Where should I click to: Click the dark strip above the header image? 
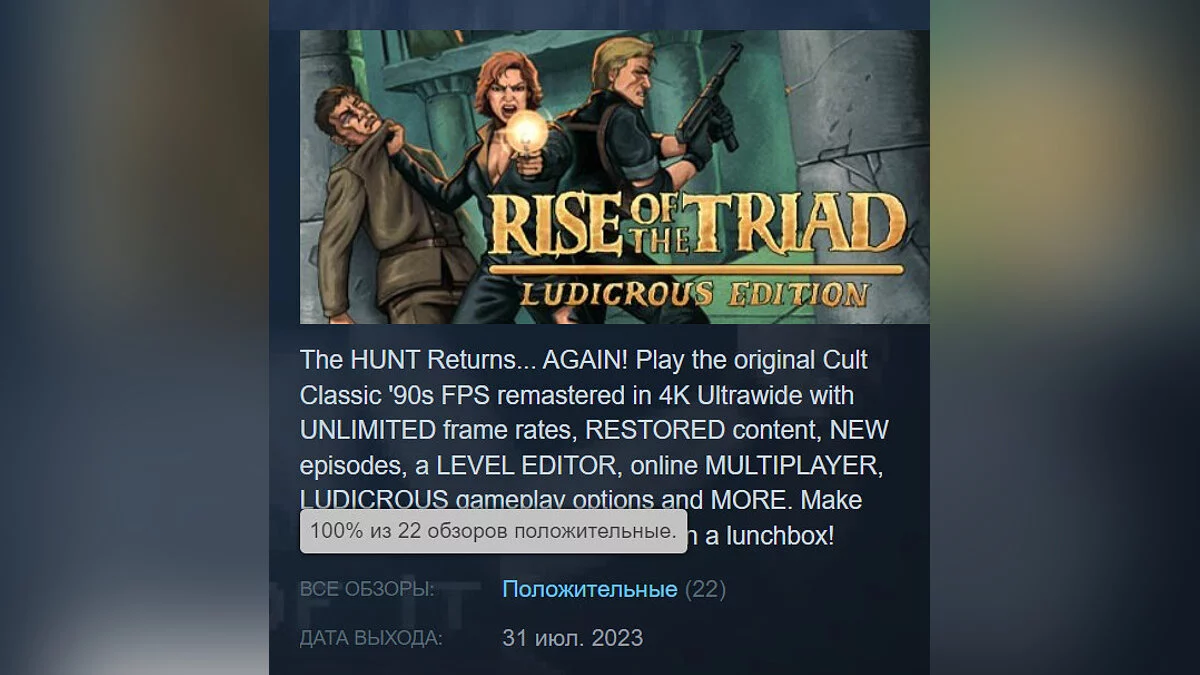(600, 14)
